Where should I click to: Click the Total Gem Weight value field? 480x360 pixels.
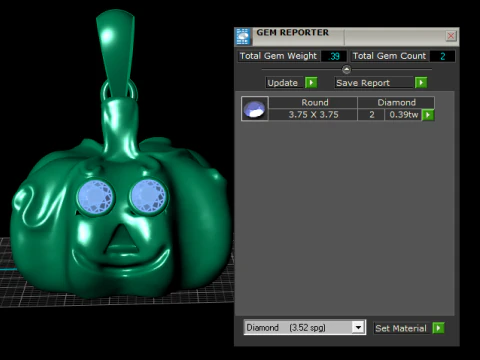[x=333, y=56]
